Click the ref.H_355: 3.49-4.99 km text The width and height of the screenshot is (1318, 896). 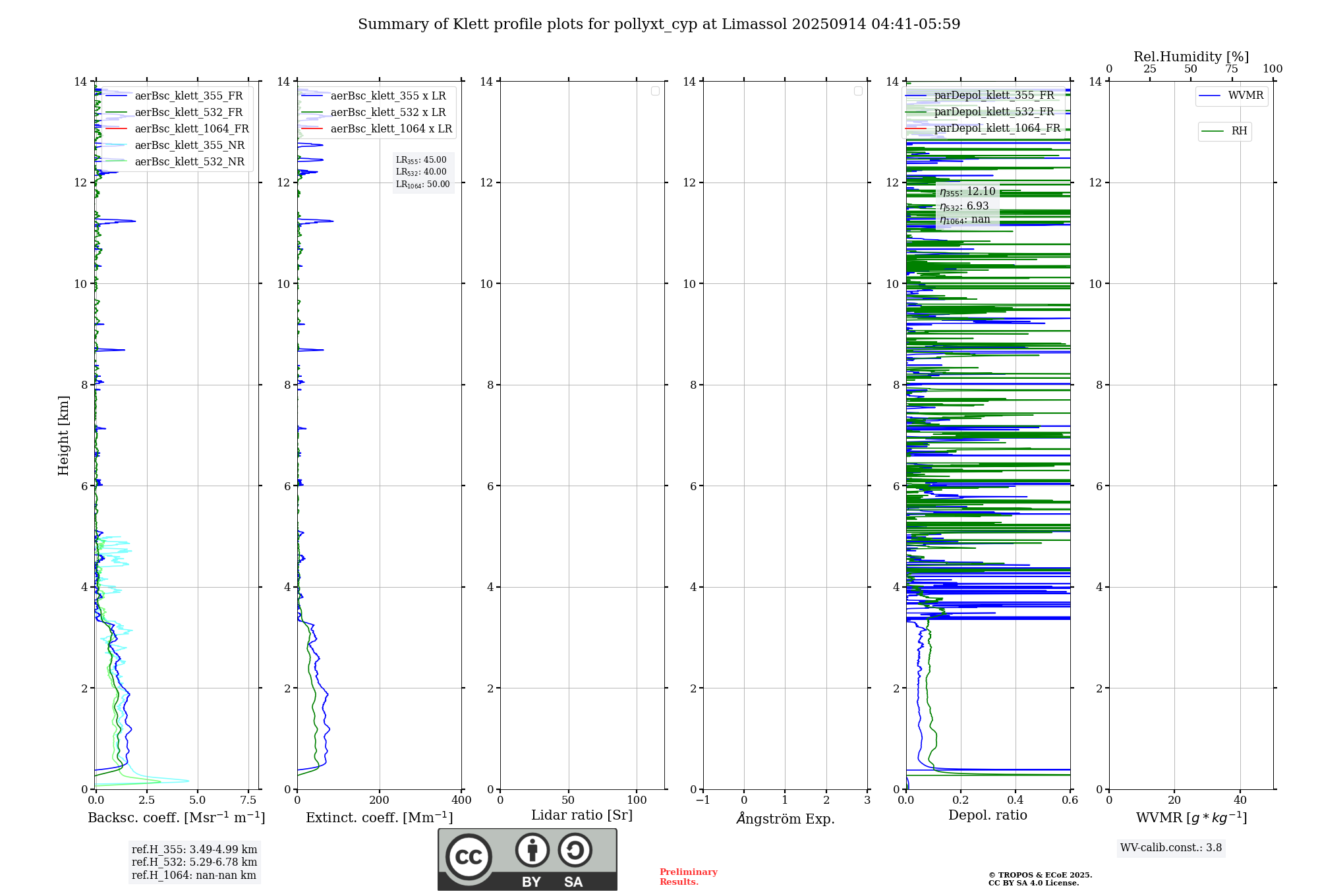[194, 850]
